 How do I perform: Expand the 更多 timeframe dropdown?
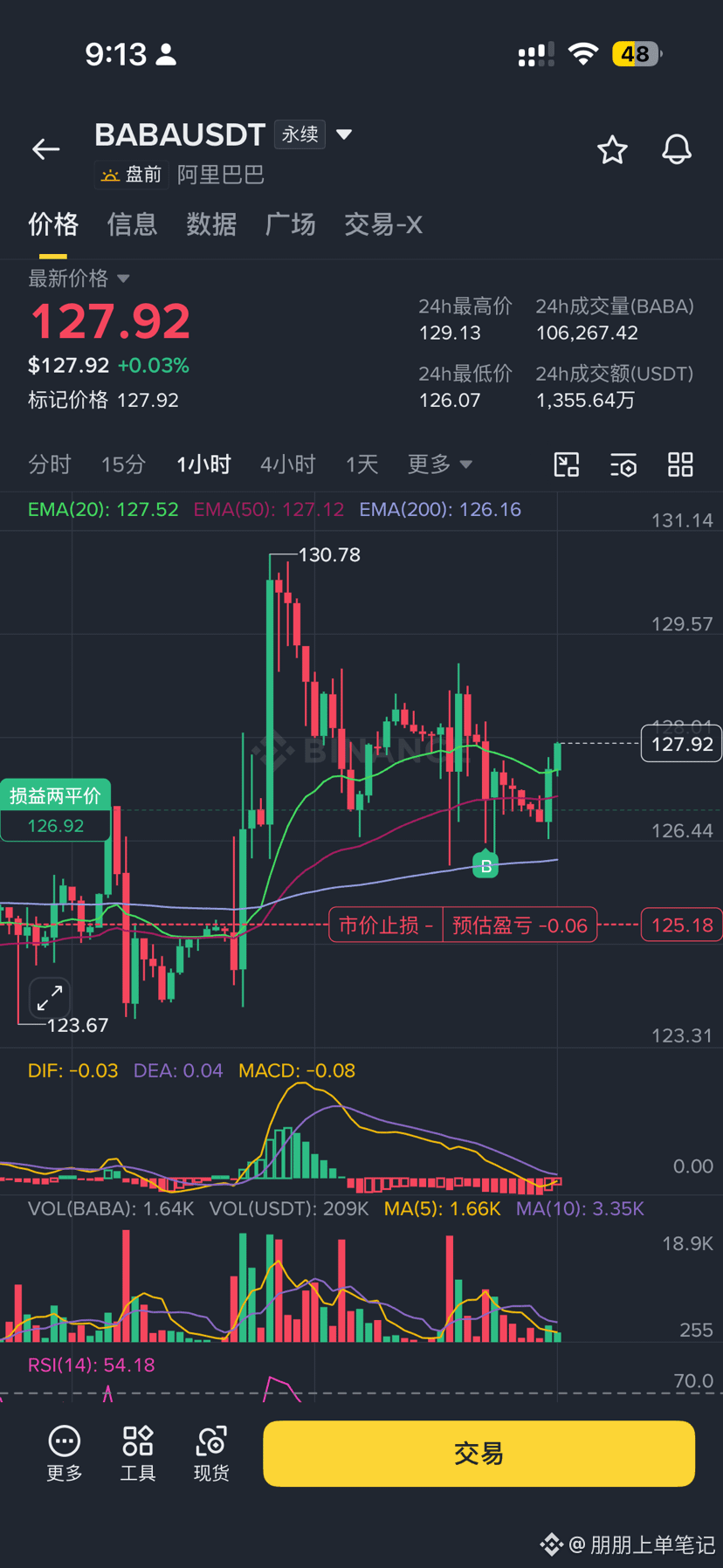click(x=440, y=464)
